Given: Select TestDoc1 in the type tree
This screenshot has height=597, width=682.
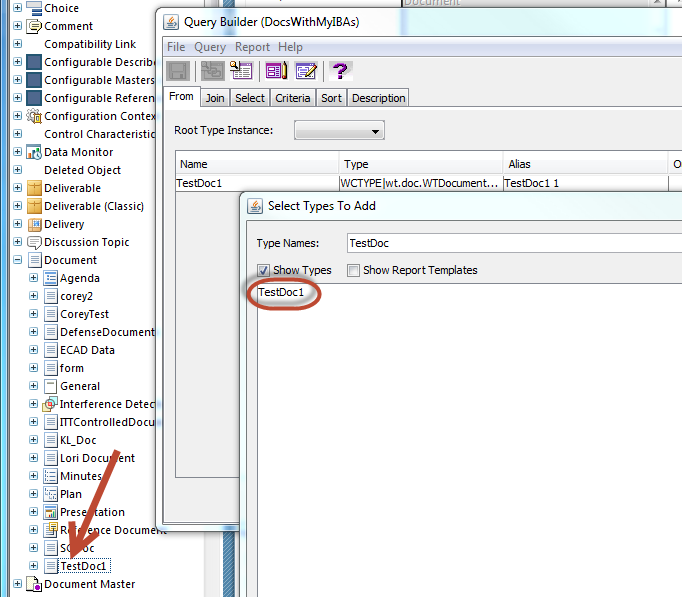Looking at the screenshot, I should click(83, 566).
